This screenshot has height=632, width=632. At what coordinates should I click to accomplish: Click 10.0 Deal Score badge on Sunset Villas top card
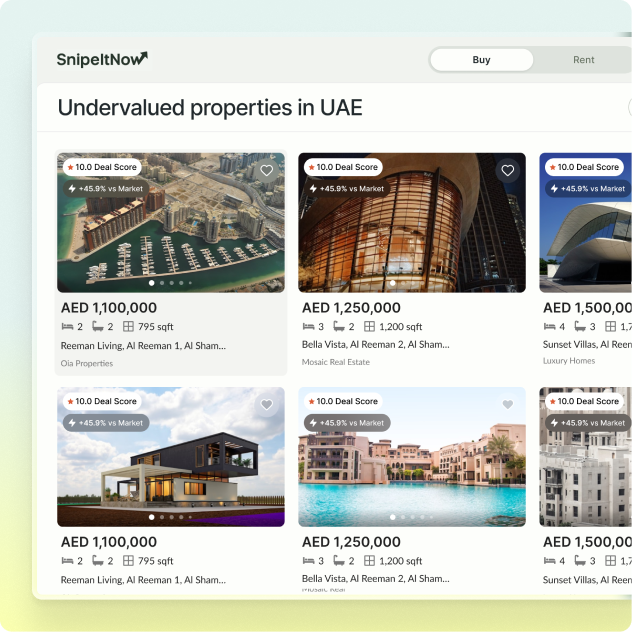click(x=584, y=168)
